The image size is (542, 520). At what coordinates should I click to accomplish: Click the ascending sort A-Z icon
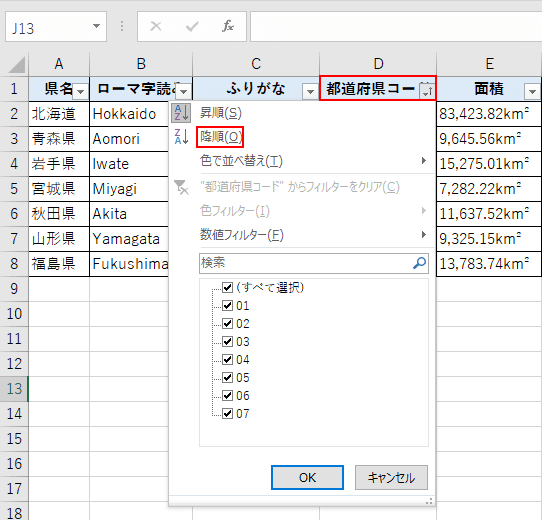point(181,113)
